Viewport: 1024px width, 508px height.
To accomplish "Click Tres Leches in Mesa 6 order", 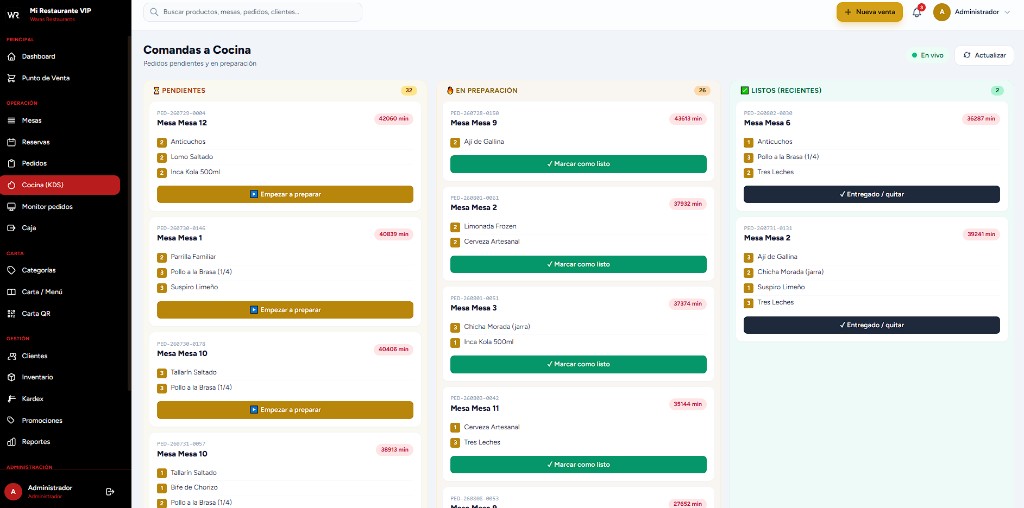I will coord(776,172).
